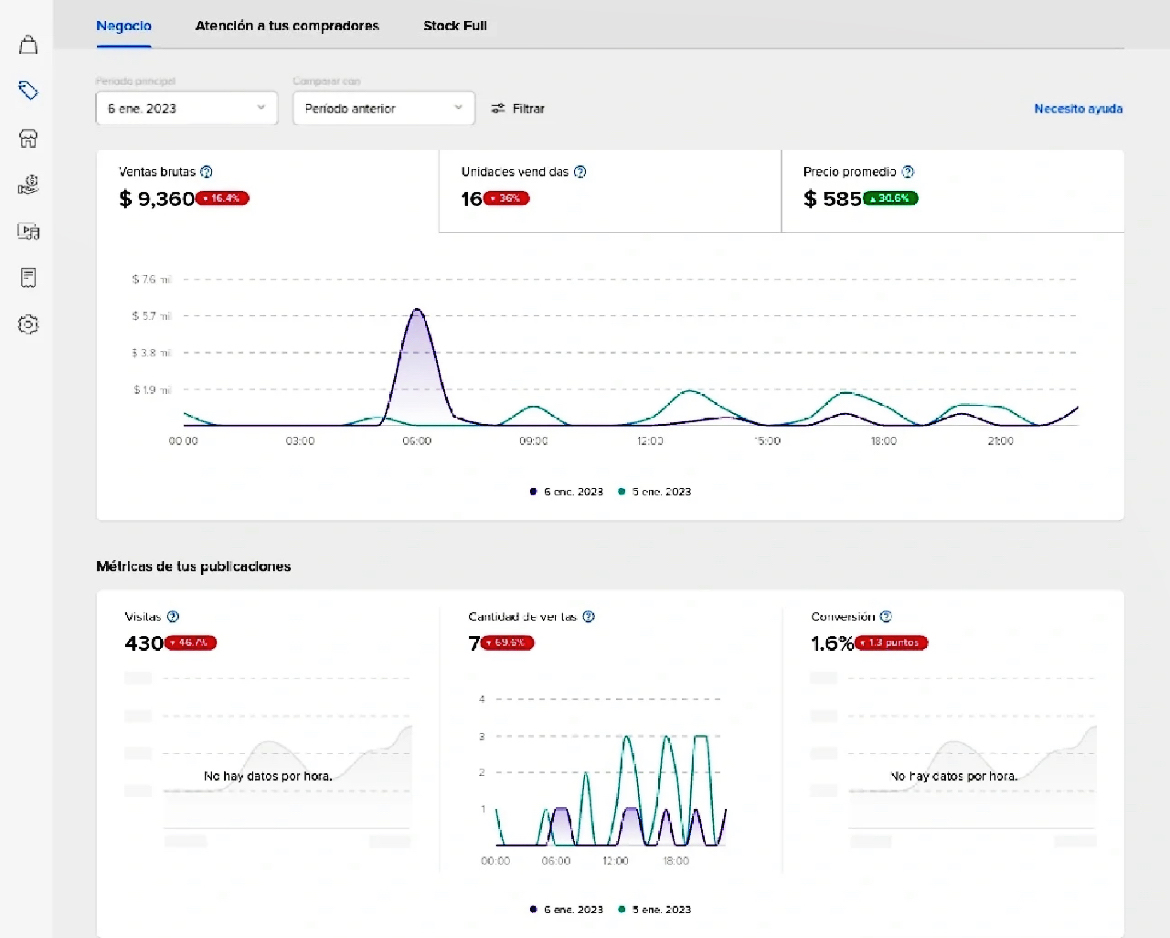The image size is (1170, 938).
Task: Click the 12:00 label on main sales chart
Action: click(650, 441)
